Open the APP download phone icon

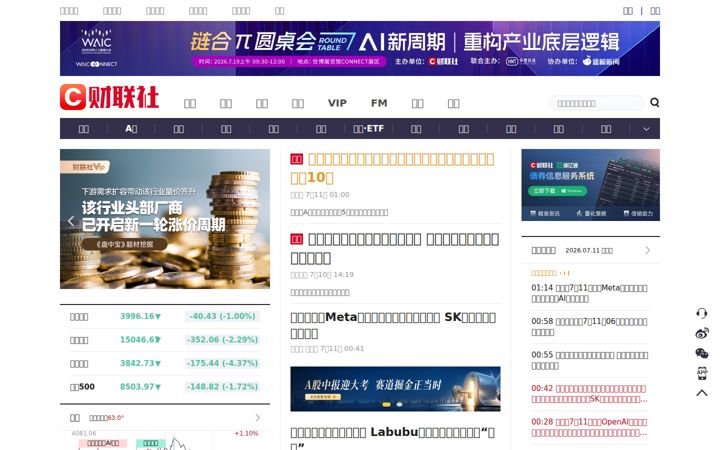701,373
